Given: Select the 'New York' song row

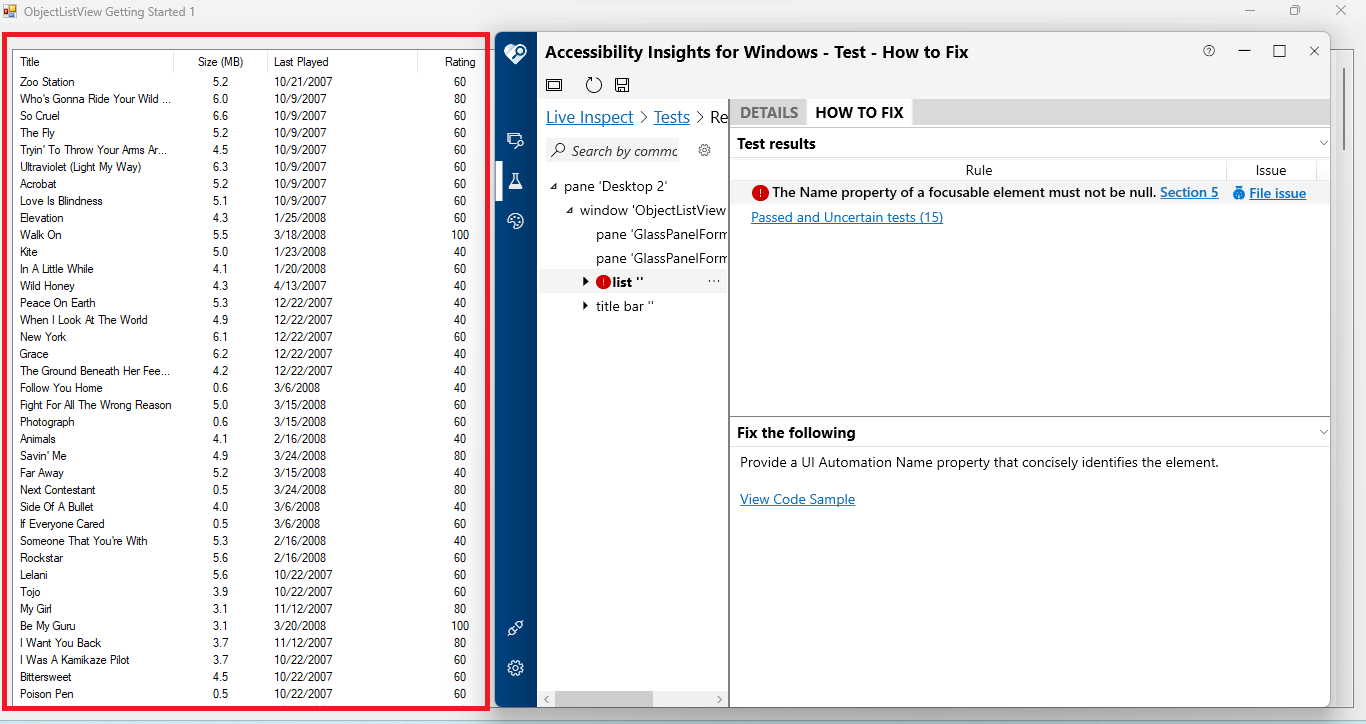Looking at the screenshot, I should click(x=247, y=337).
